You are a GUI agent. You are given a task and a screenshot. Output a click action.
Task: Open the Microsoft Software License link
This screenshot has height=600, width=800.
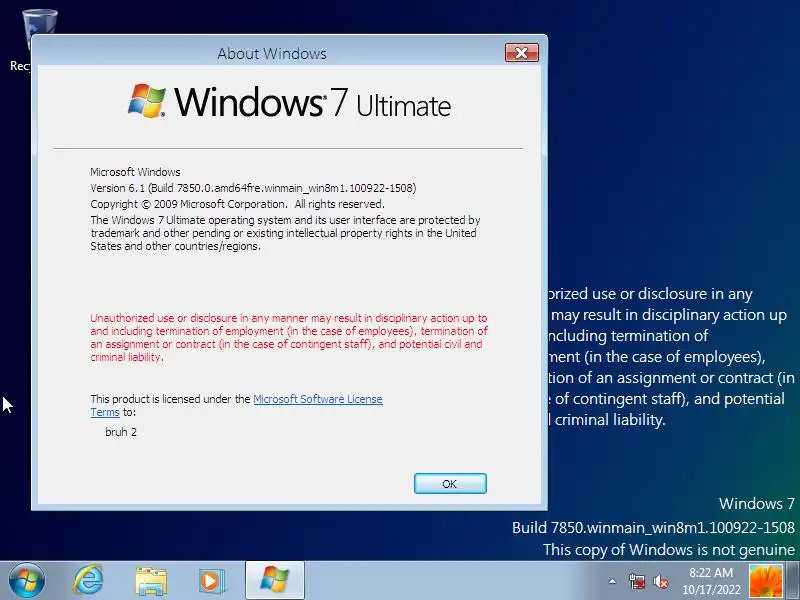[x=317, y=399]
